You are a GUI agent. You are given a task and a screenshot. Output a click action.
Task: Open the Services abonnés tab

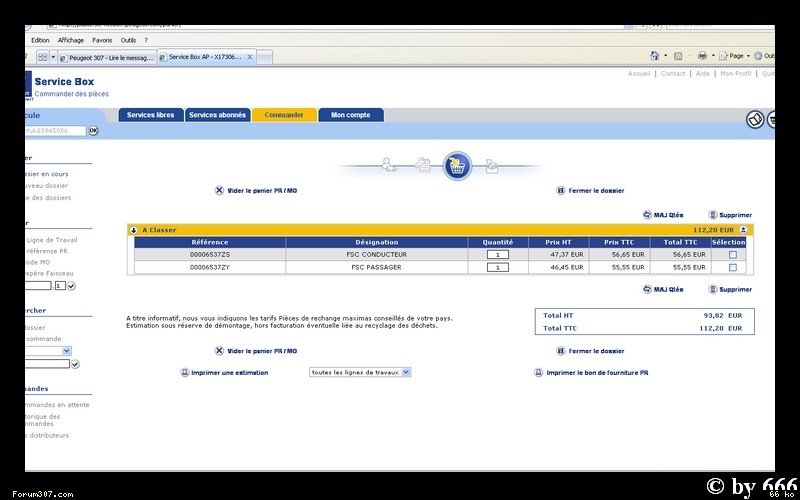(x=217, y=115)
